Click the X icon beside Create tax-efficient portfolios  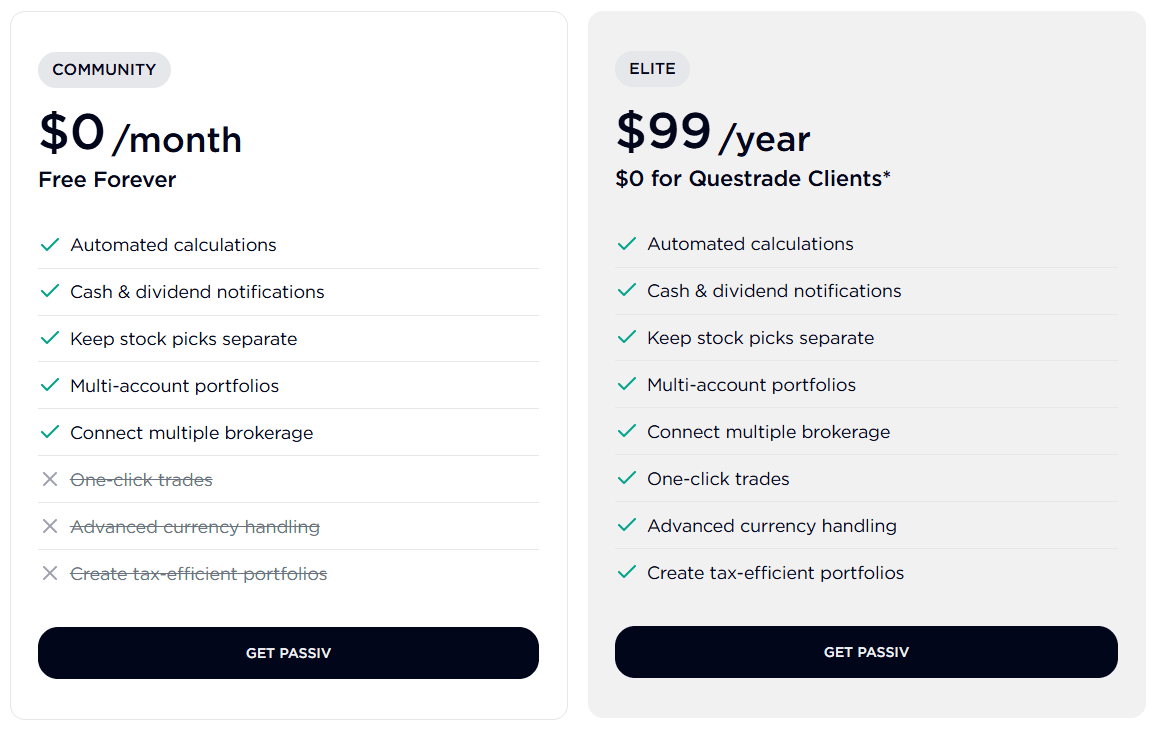(50, 574)
